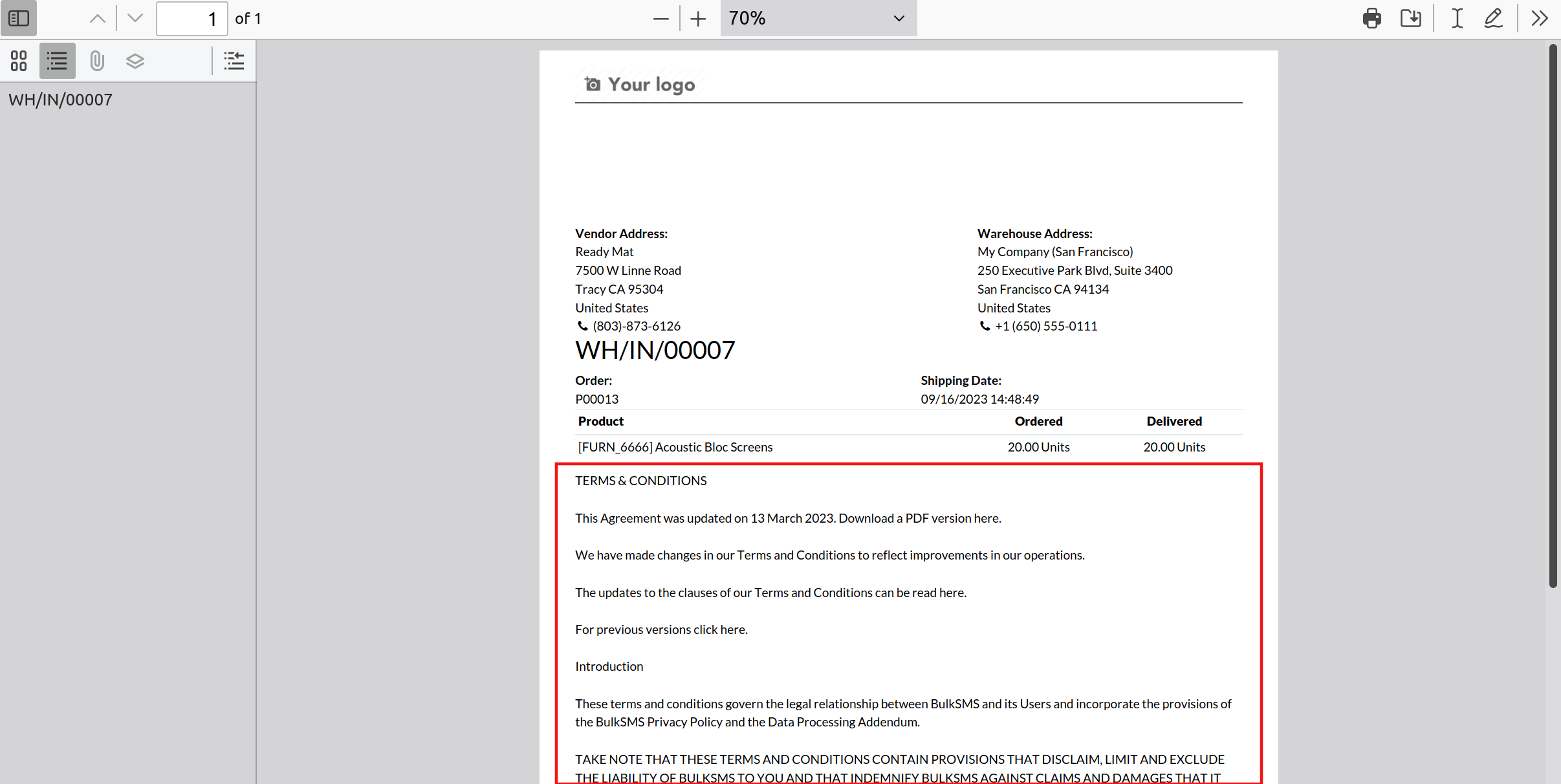This screenshot has height=784, width=1561.
Task: Click the current outline item button
Action: point(234,61)
